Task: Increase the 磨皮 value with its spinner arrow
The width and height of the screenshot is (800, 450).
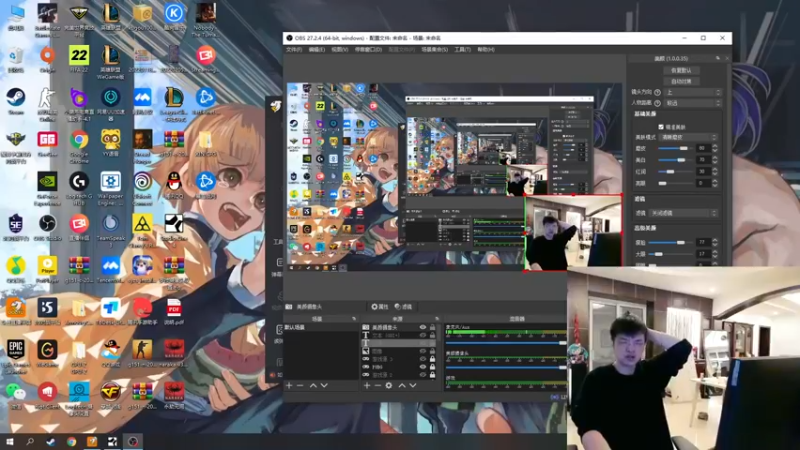Action: (715, 146)
